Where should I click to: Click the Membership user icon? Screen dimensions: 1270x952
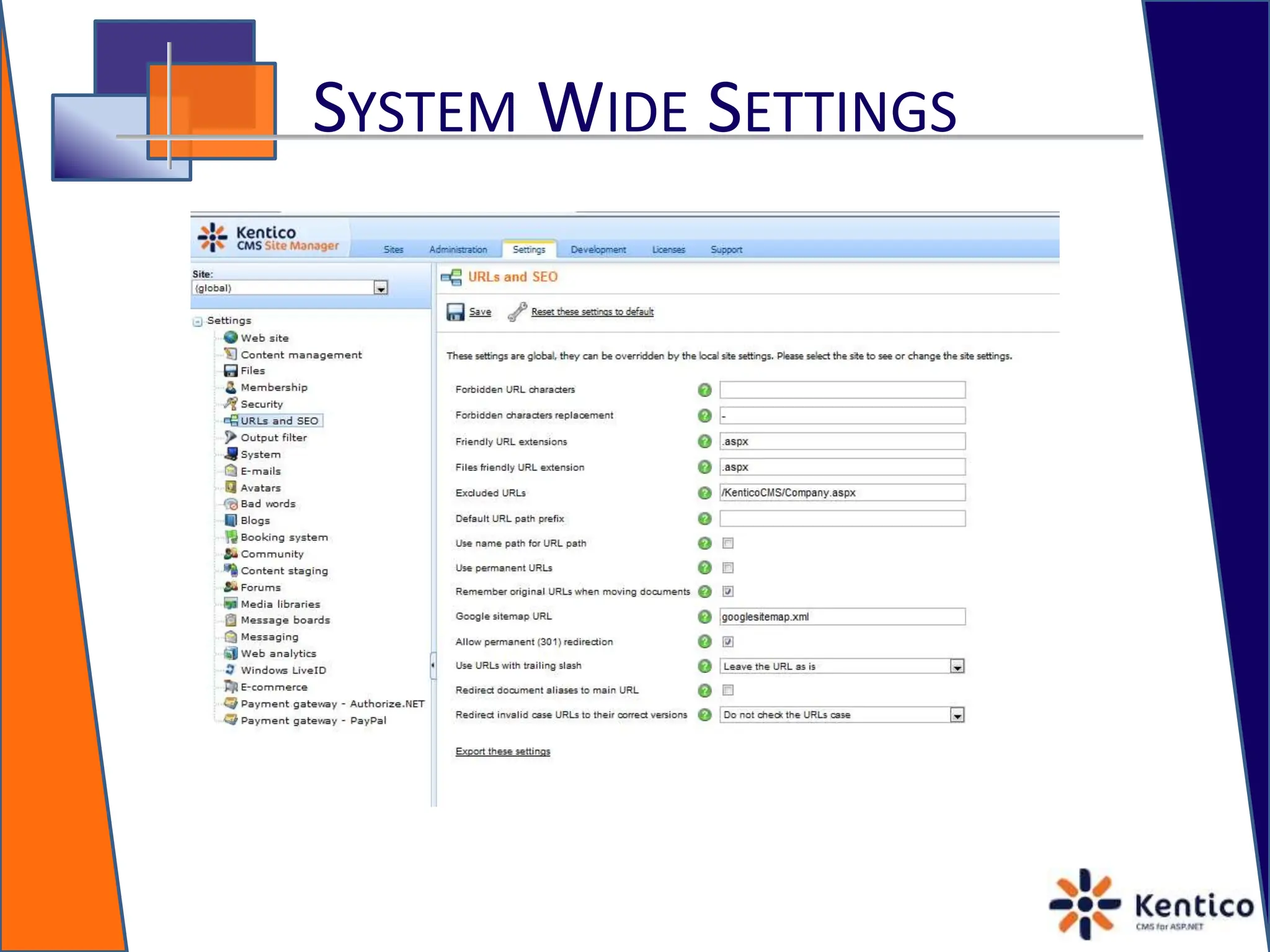coord(231,387)
